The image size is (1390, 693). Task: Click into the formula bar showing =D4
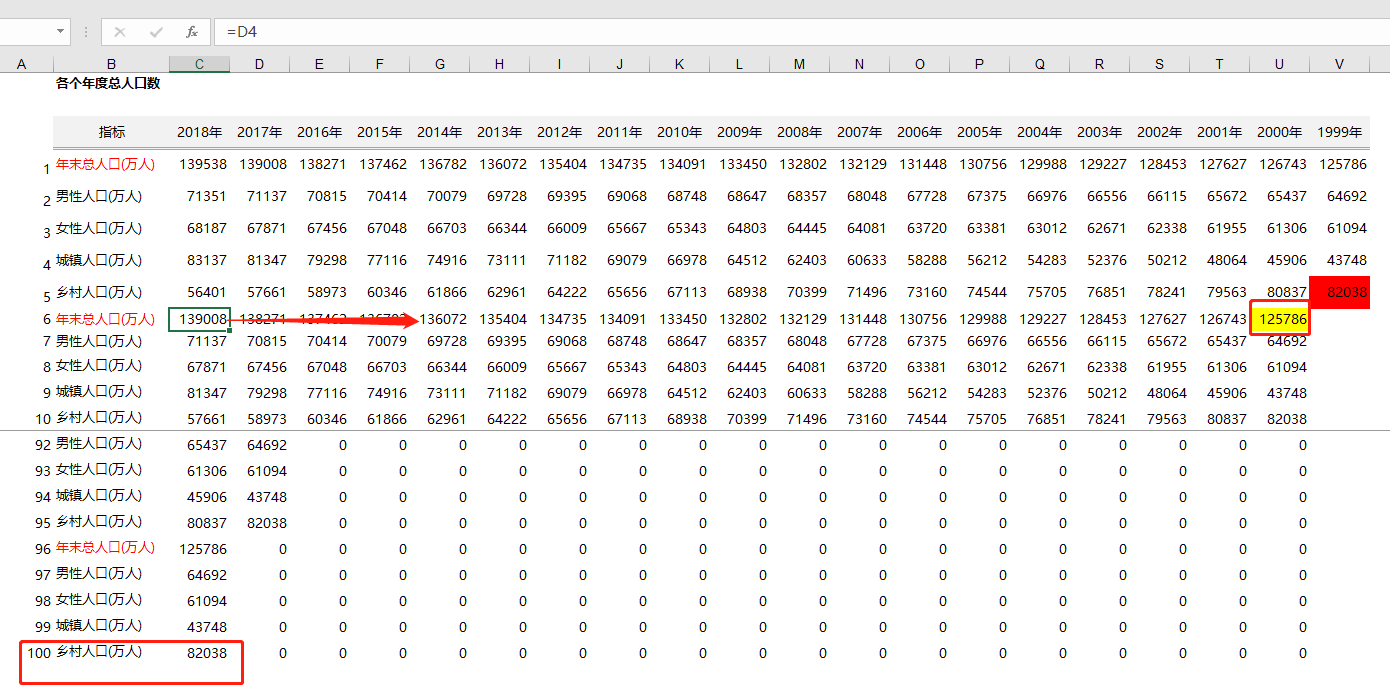click(800, 32)
